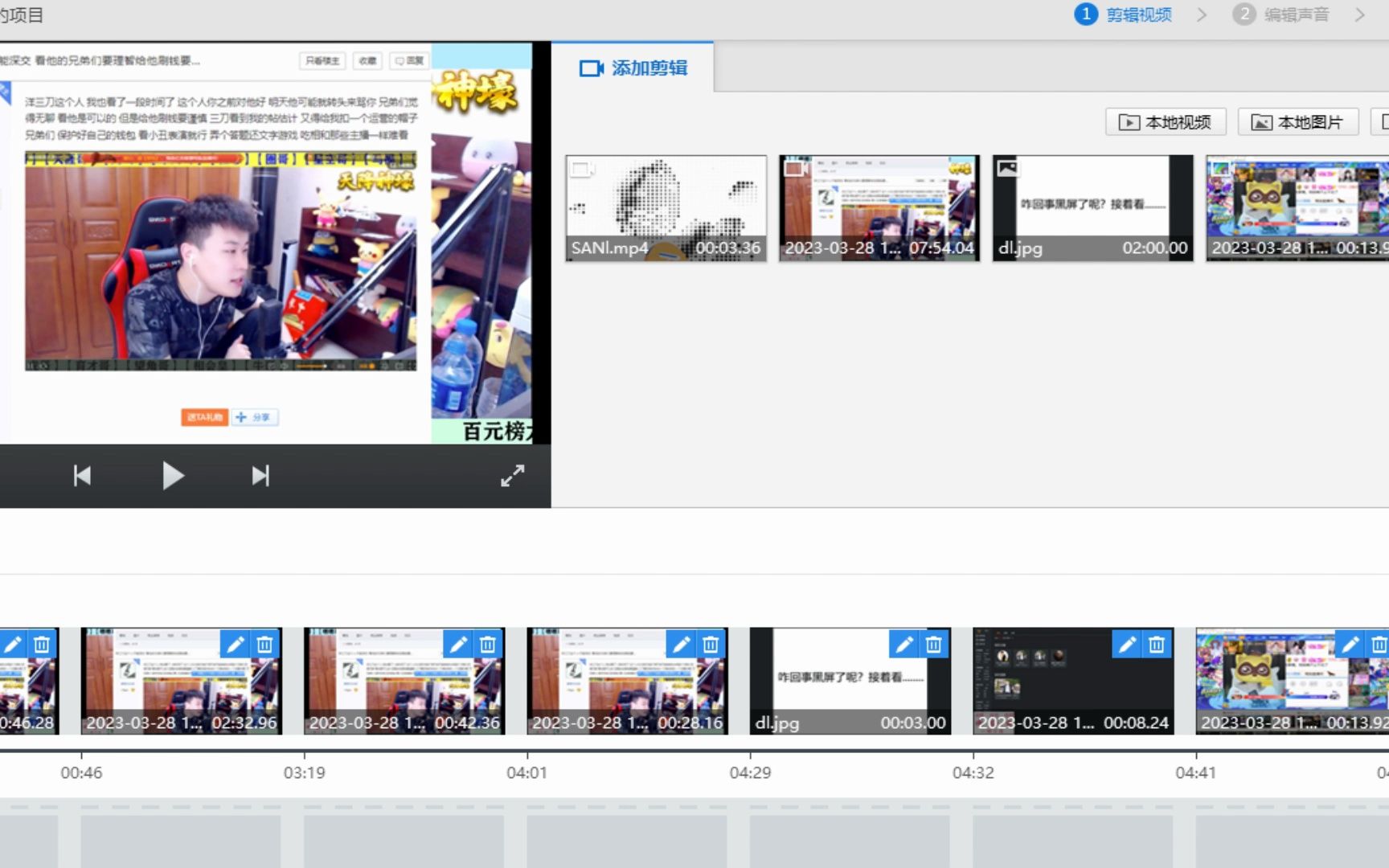The image size is (1389, 868).
Task: Go to step 1 剪辑视频
Action: (x=1124, y=14)
